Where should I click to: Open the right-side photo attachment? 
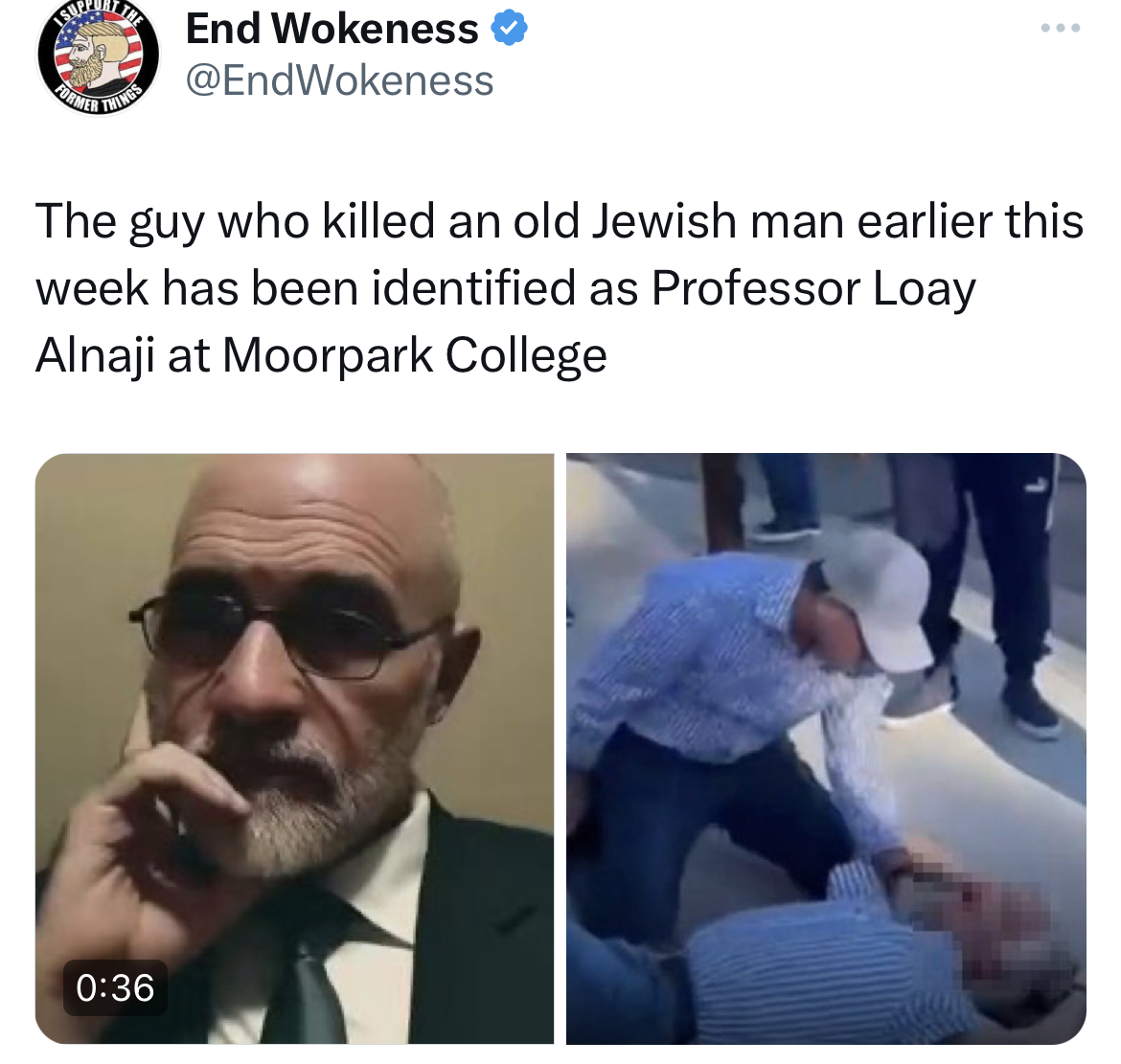(x=826, y=748)
